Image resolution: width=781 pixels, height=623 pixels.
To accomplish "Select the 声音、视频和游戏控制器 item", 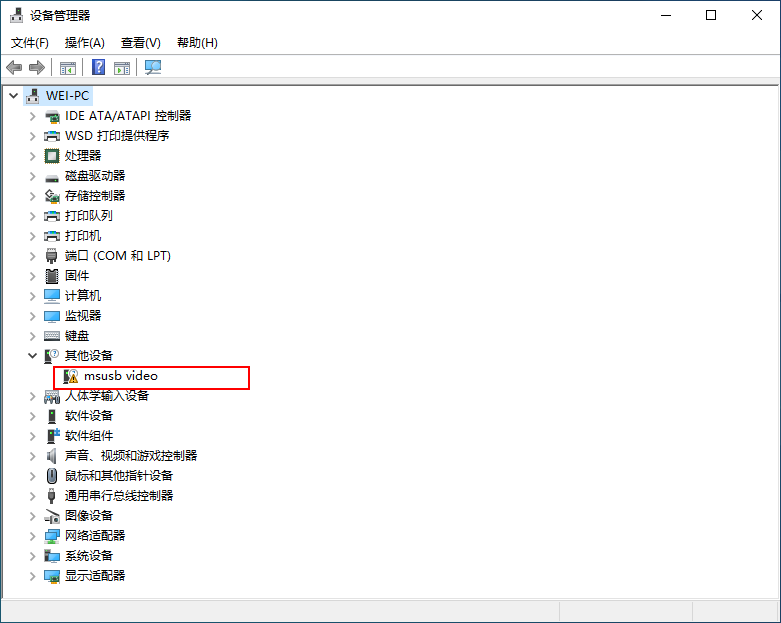I will 131,456.
